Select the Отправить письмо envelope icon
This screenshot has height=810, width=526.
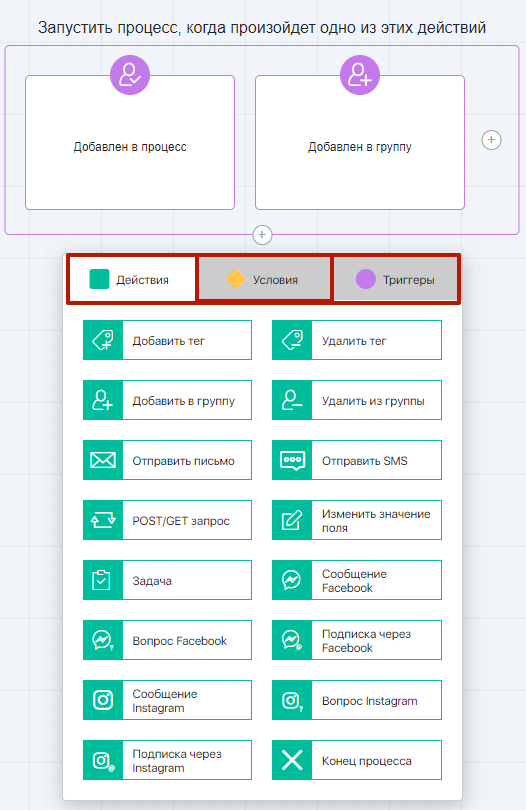tap(103, 460)
